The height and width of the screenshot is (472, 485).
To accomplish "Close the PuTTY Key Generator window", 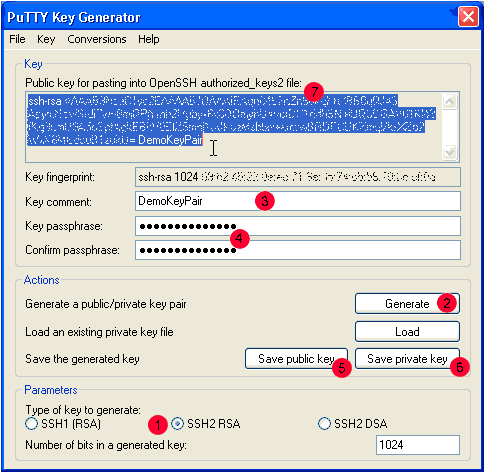I will tap(469, 16).
